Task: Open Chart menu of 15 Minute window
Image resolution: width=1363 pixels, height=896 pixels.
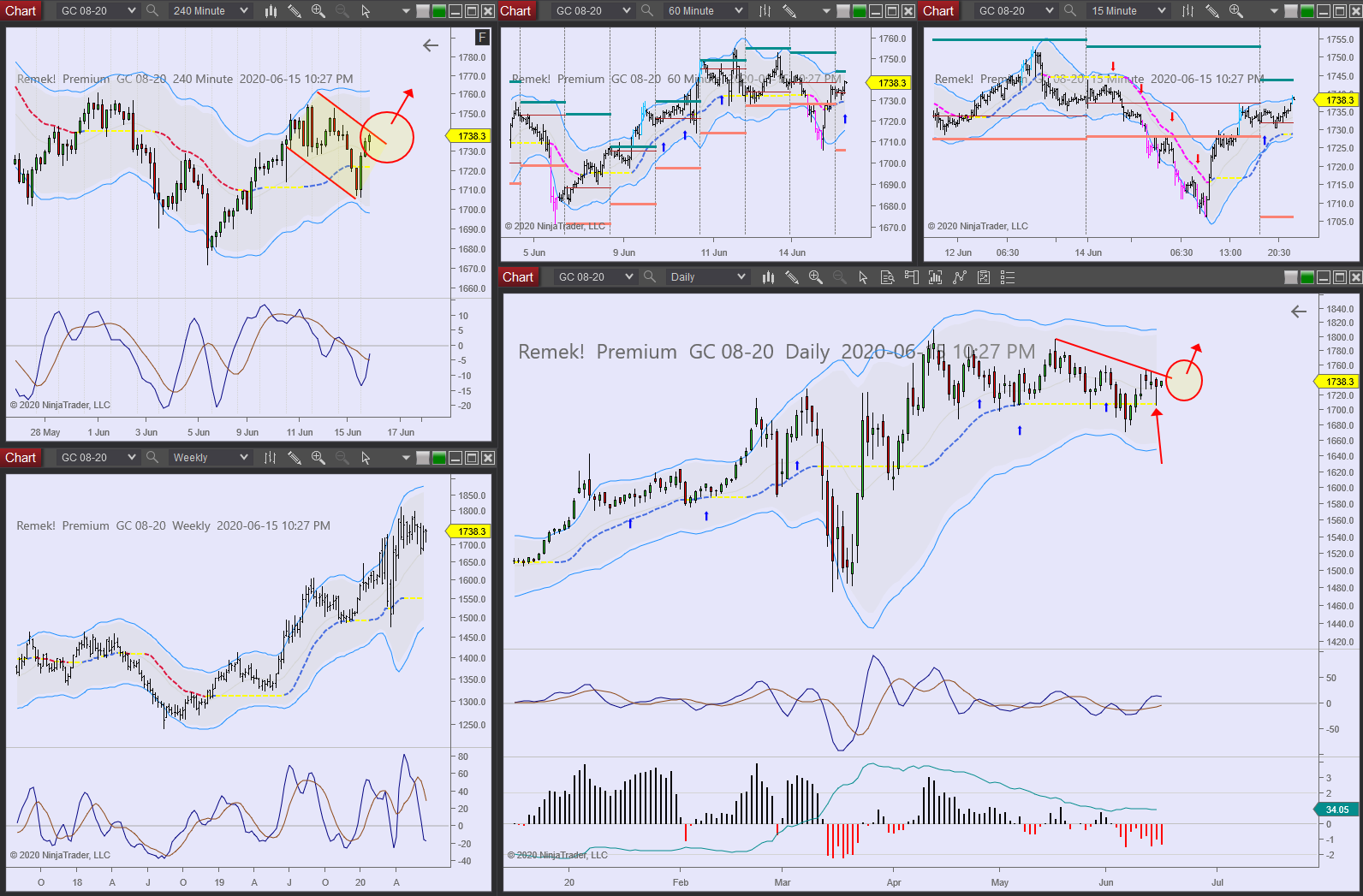Action: tap(938, 11)
